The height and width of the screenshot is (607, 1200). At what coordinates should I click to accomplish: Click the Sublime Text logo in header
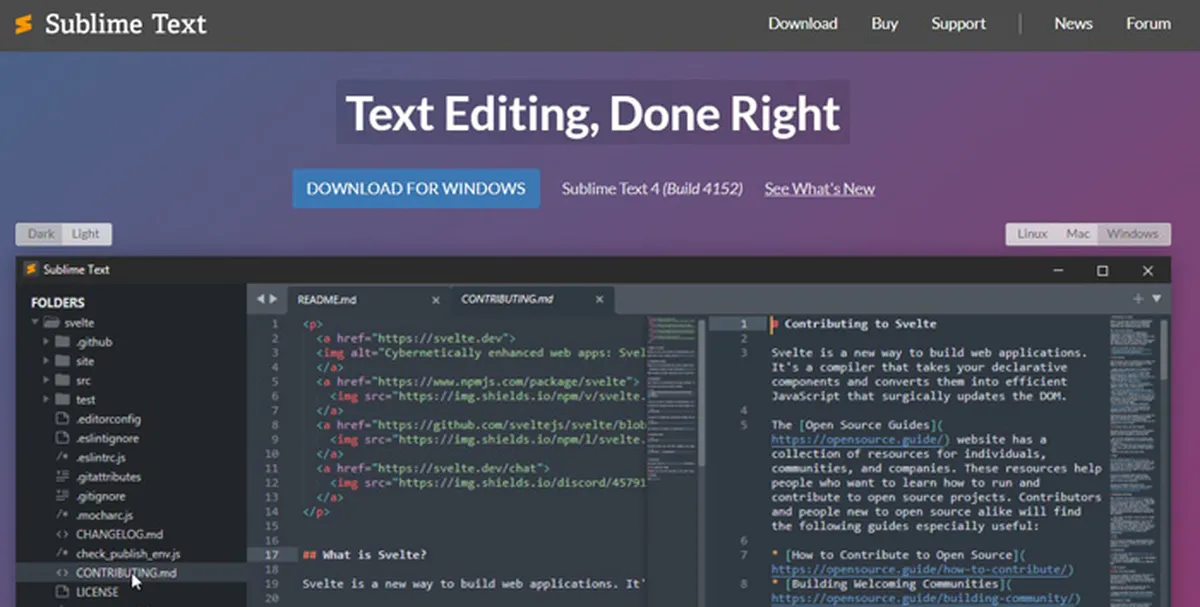[23, 24]
